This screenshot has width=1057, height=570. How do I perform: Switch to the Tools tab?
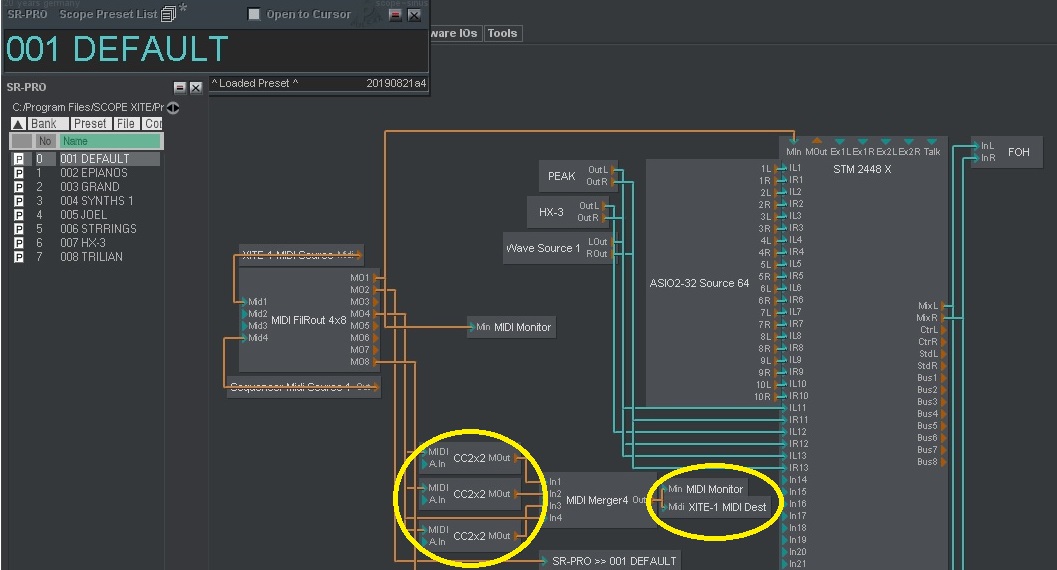502,33
